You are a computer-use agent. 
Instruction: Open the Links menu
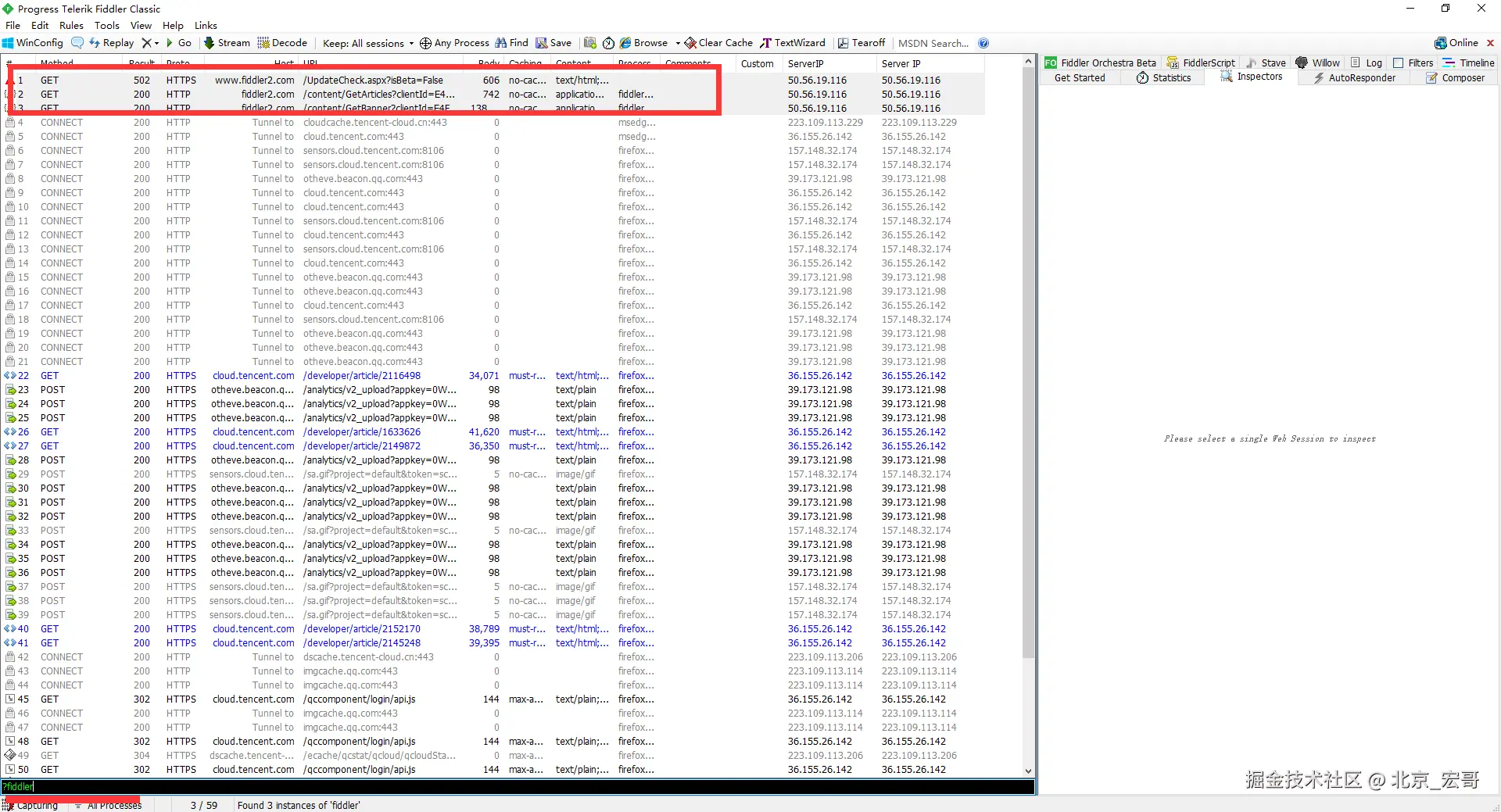206,25
